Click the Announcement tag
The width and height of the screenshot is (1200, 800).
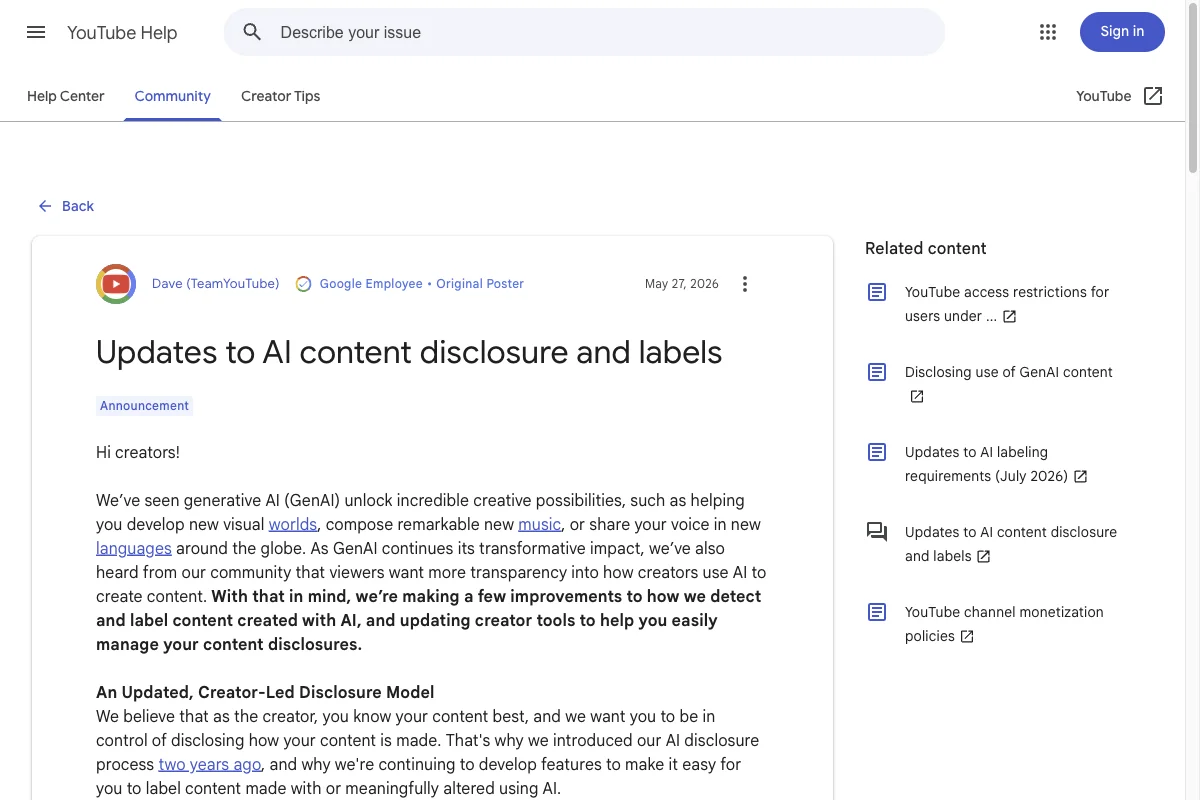click(144, 406)
